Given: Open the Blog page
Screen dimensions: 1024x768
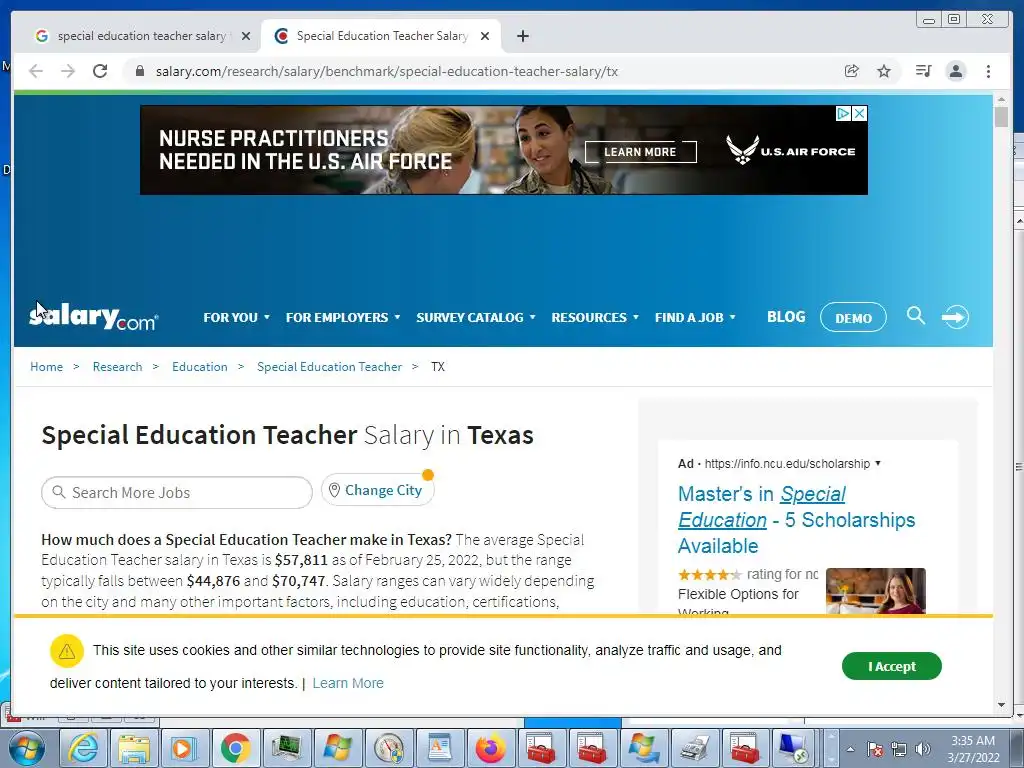Looking at the screenshot, I should tap(786, 317).
